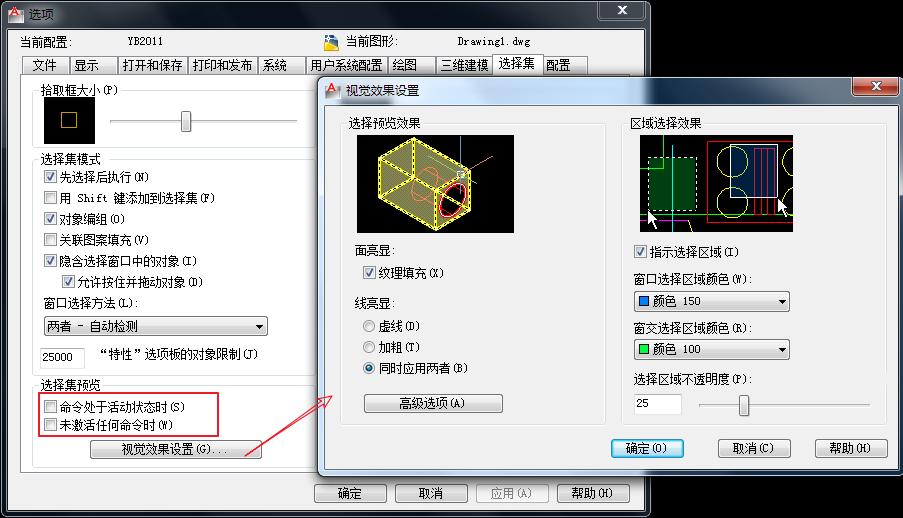903x518 pixels.
Task: Toggle 隐含选择窗口中的对象(I) checkbox
Action: coord(50,260)
